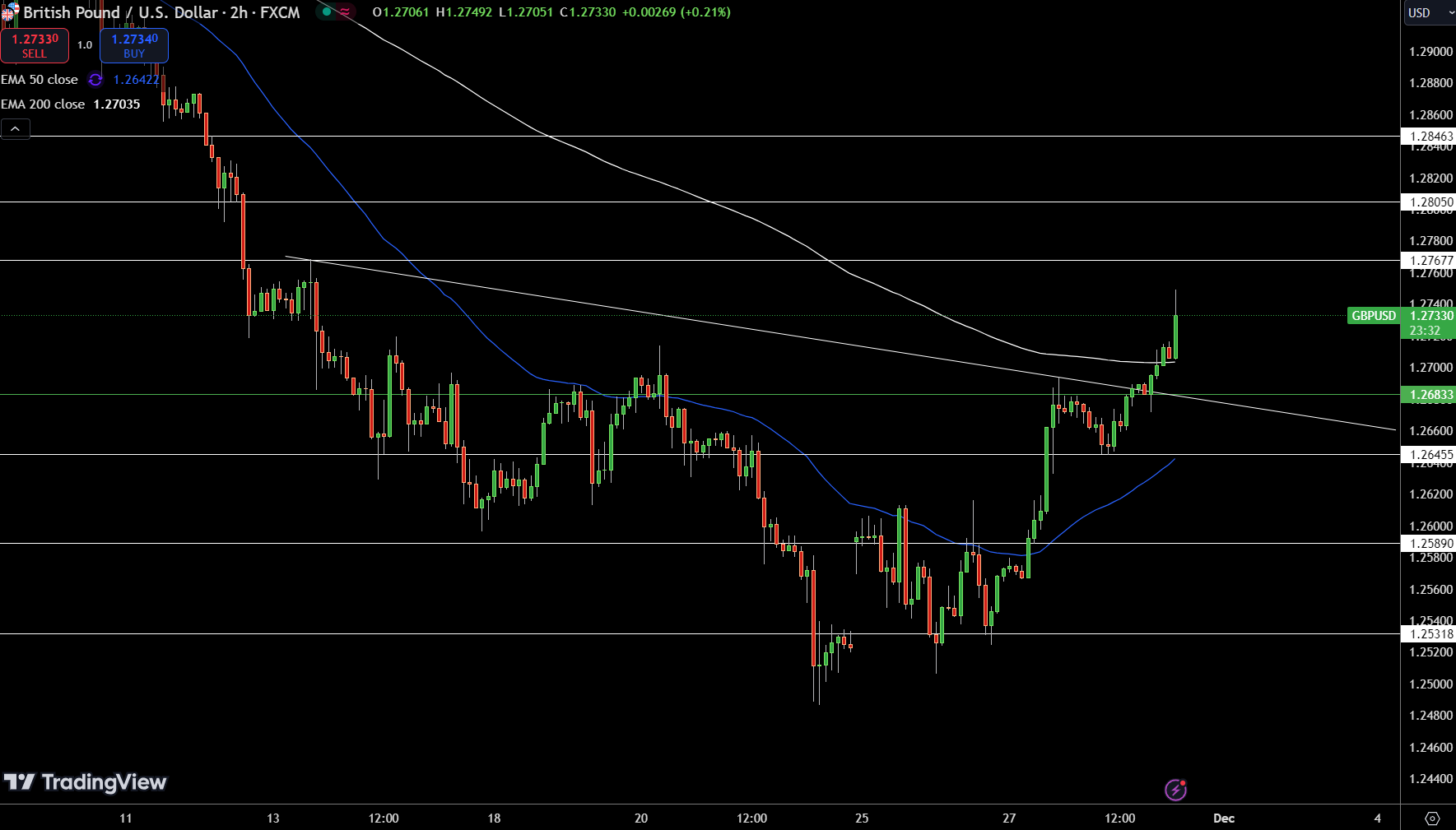
Task: Open chart settings gear at bottom right
Action: coord(1432,818)
